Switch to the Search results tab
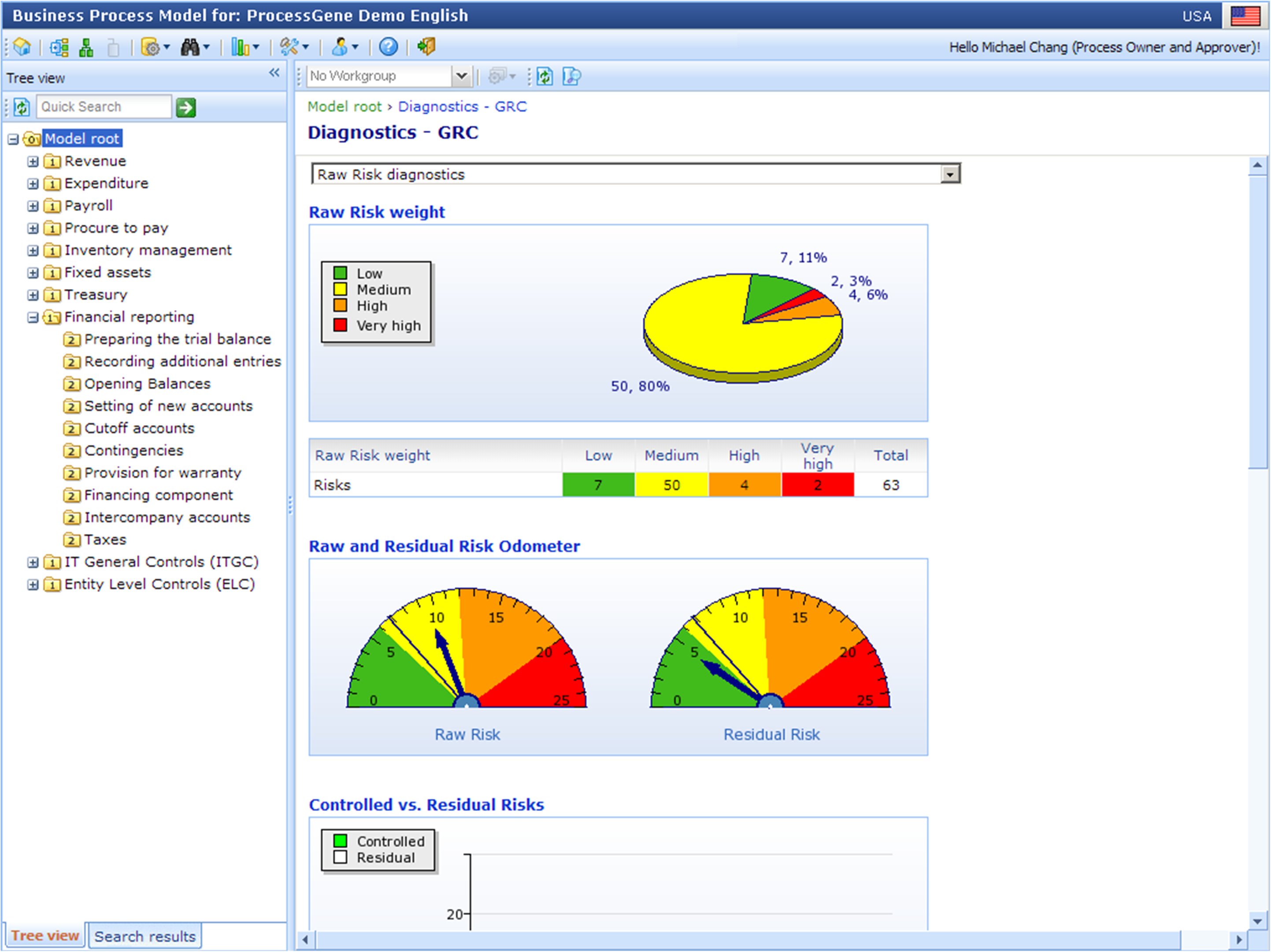This screenshot has width=1271, height=952. coord(145,936)
